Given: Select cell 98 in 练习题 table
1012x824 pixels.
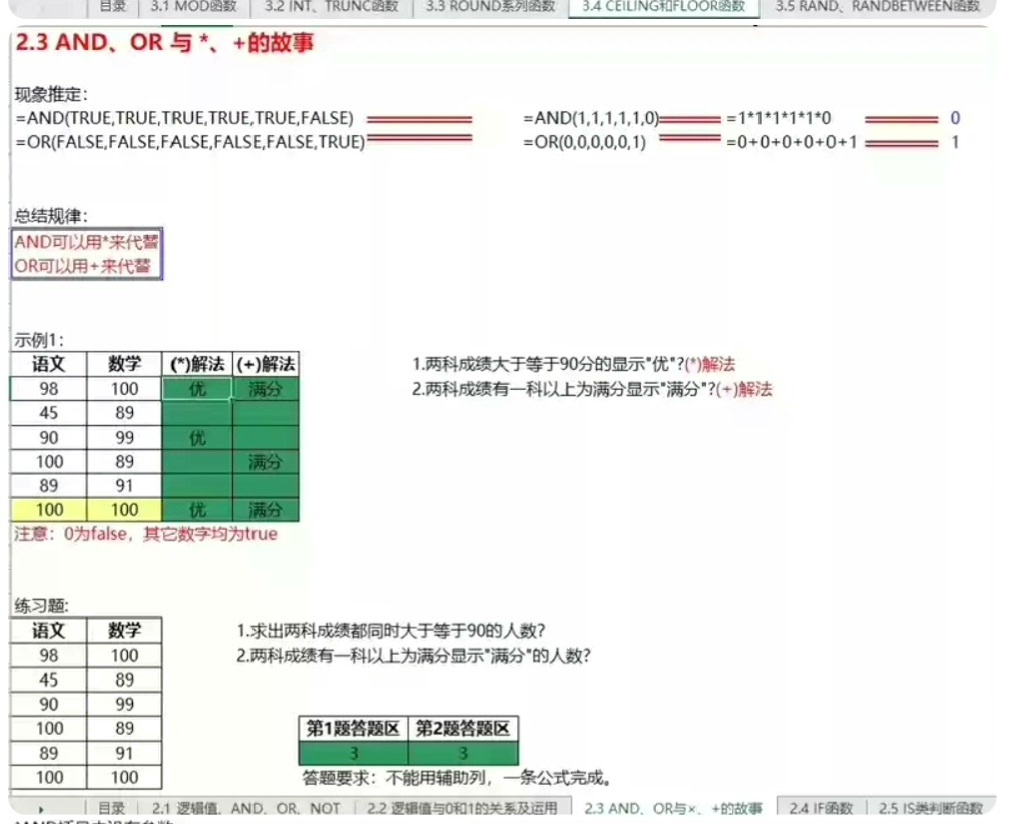Looking at the screenshot, I should pos(48,655).
